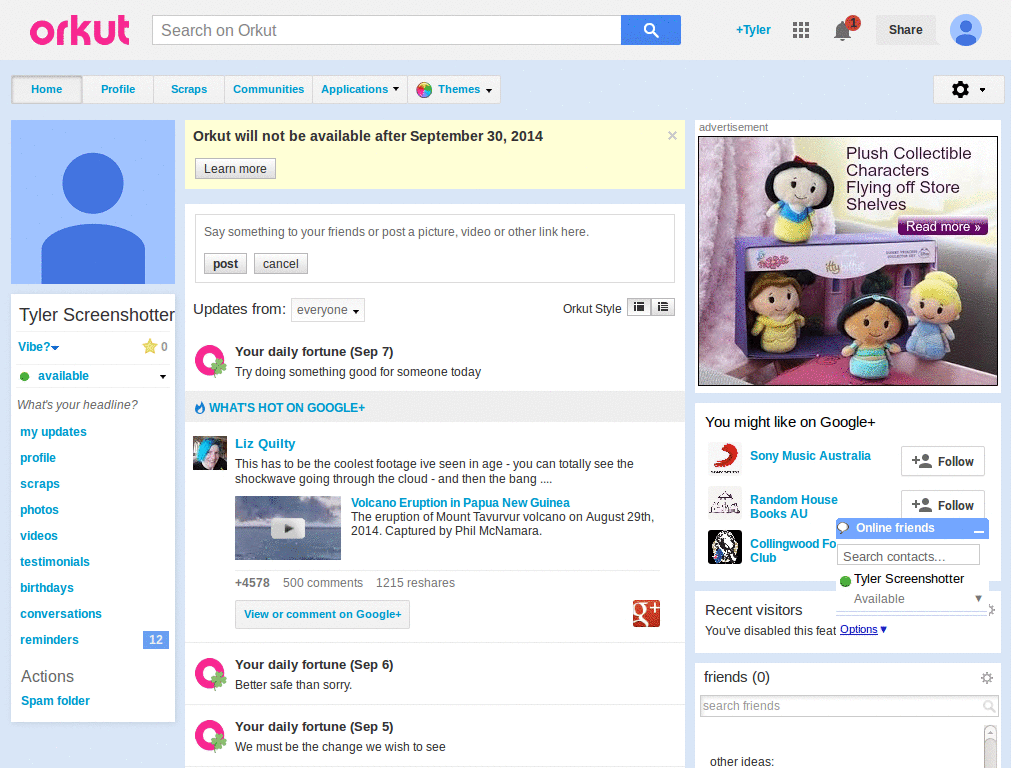
Task: Click the Learn more button
Action: tap(235, 168)
